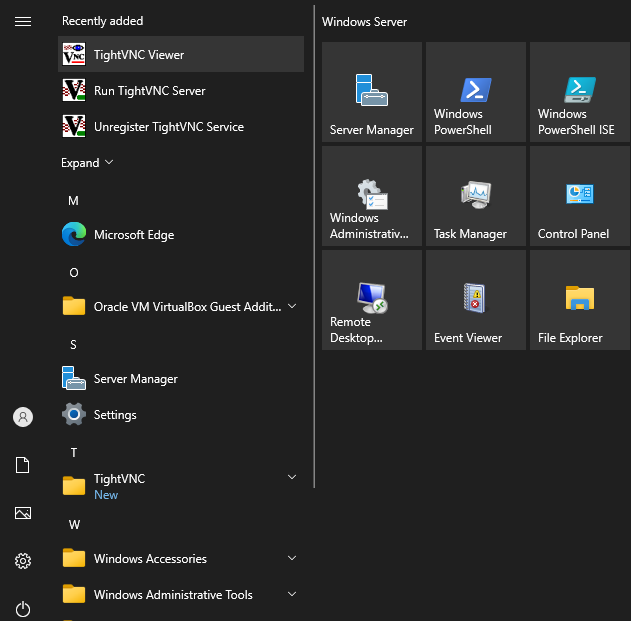Open the Windows Accessories folder
631x621 pixels.
[x=181, y=559]
